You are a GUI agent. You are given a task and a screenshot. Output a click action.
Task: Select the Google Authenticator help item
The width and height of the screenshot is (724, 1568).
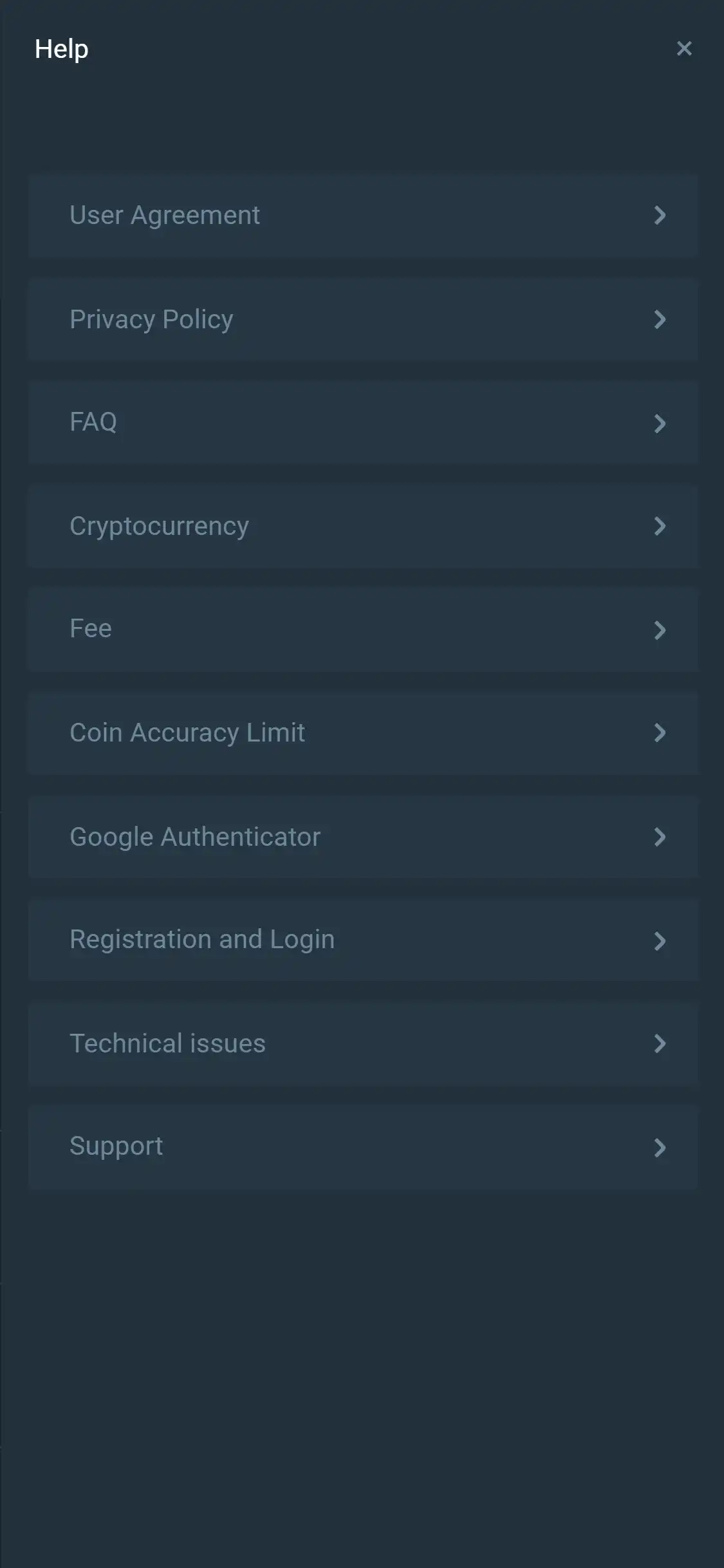click(195, 837)
